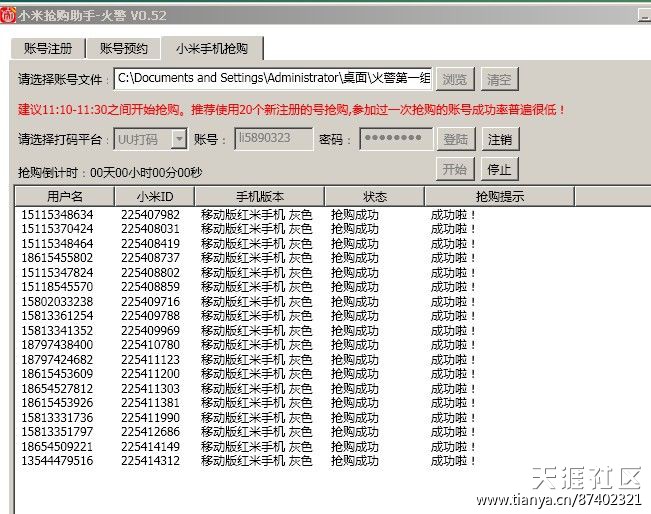Switch to the 账号注册 tab
651x514 pixels.
point(48,49)
